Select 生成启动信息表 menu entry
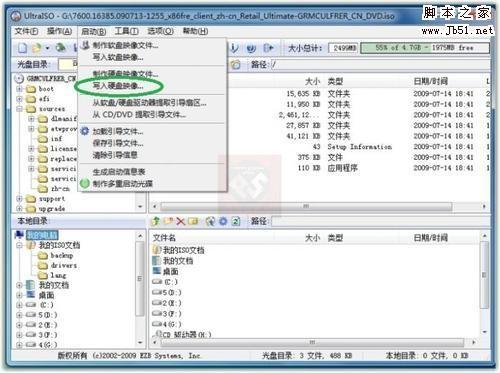The image size is (500, 373). 119,172
